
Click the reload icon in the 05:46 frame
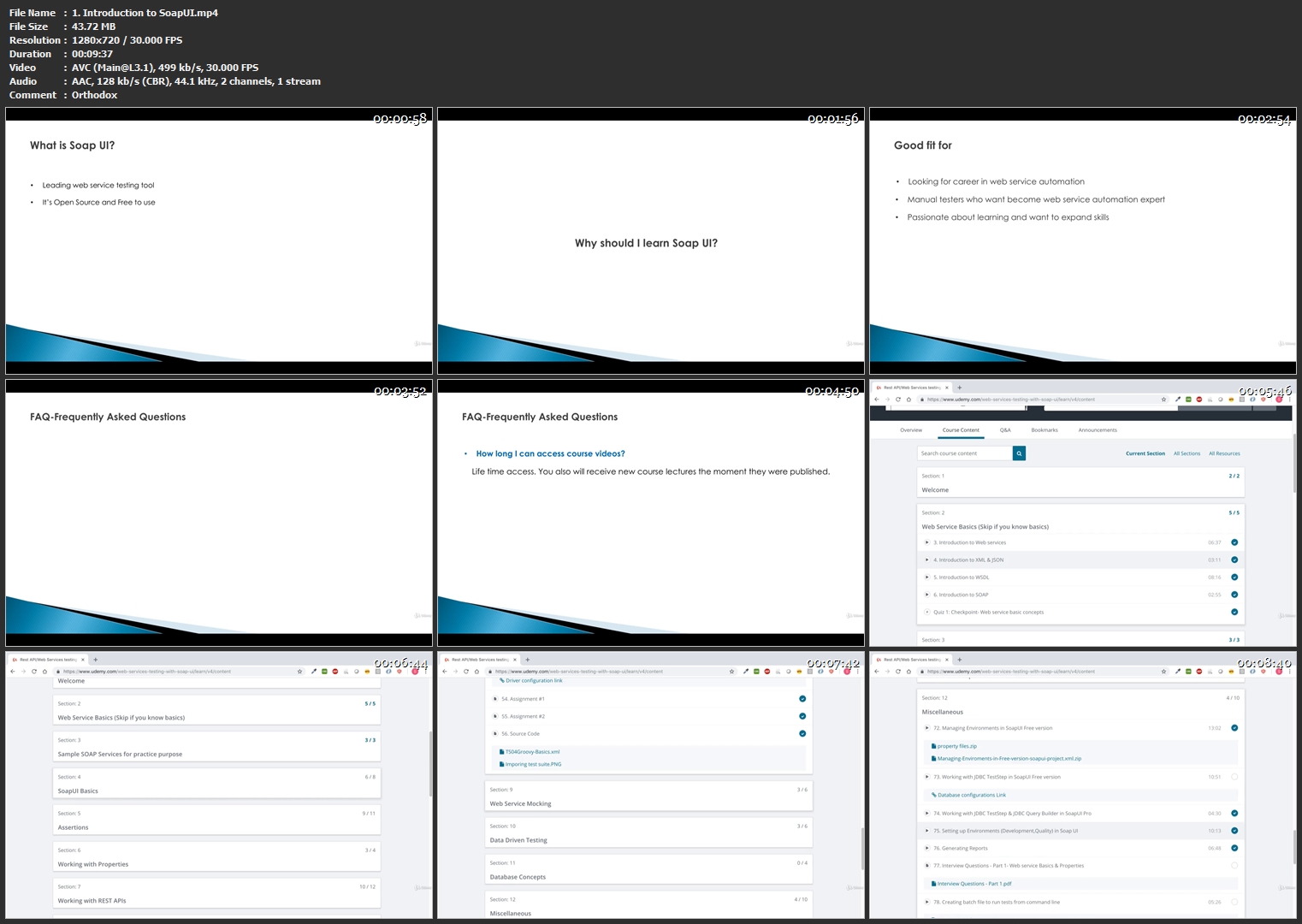(x=897, y=400)
